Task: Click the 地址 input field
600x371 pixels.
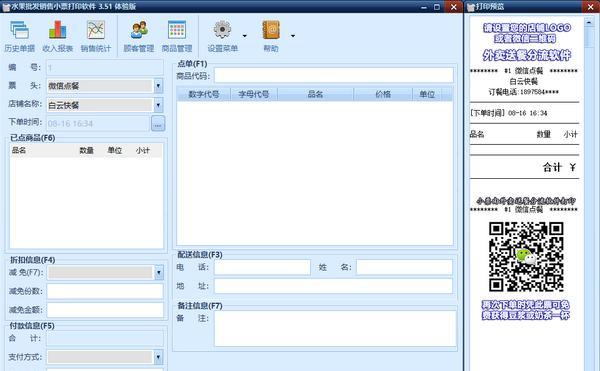Action: pos(333,286)
